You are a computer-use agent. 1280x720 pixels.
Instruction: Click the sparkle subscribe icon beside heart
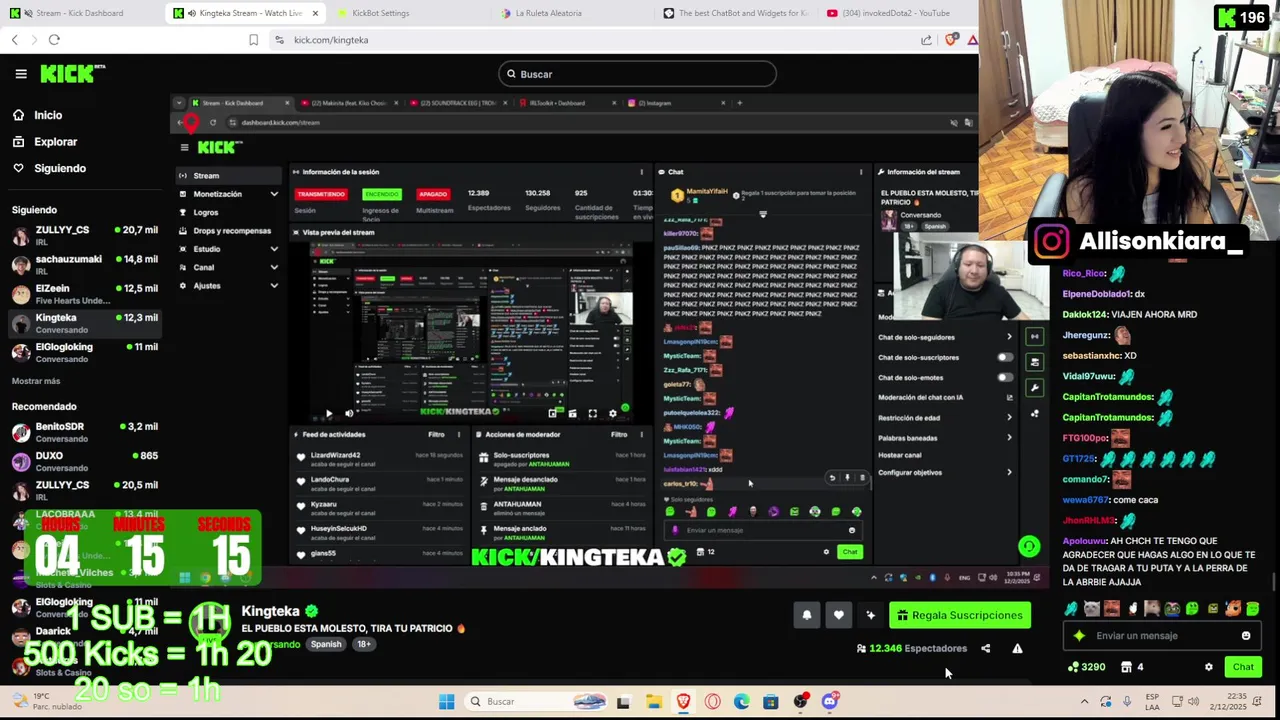click(870, 615)
